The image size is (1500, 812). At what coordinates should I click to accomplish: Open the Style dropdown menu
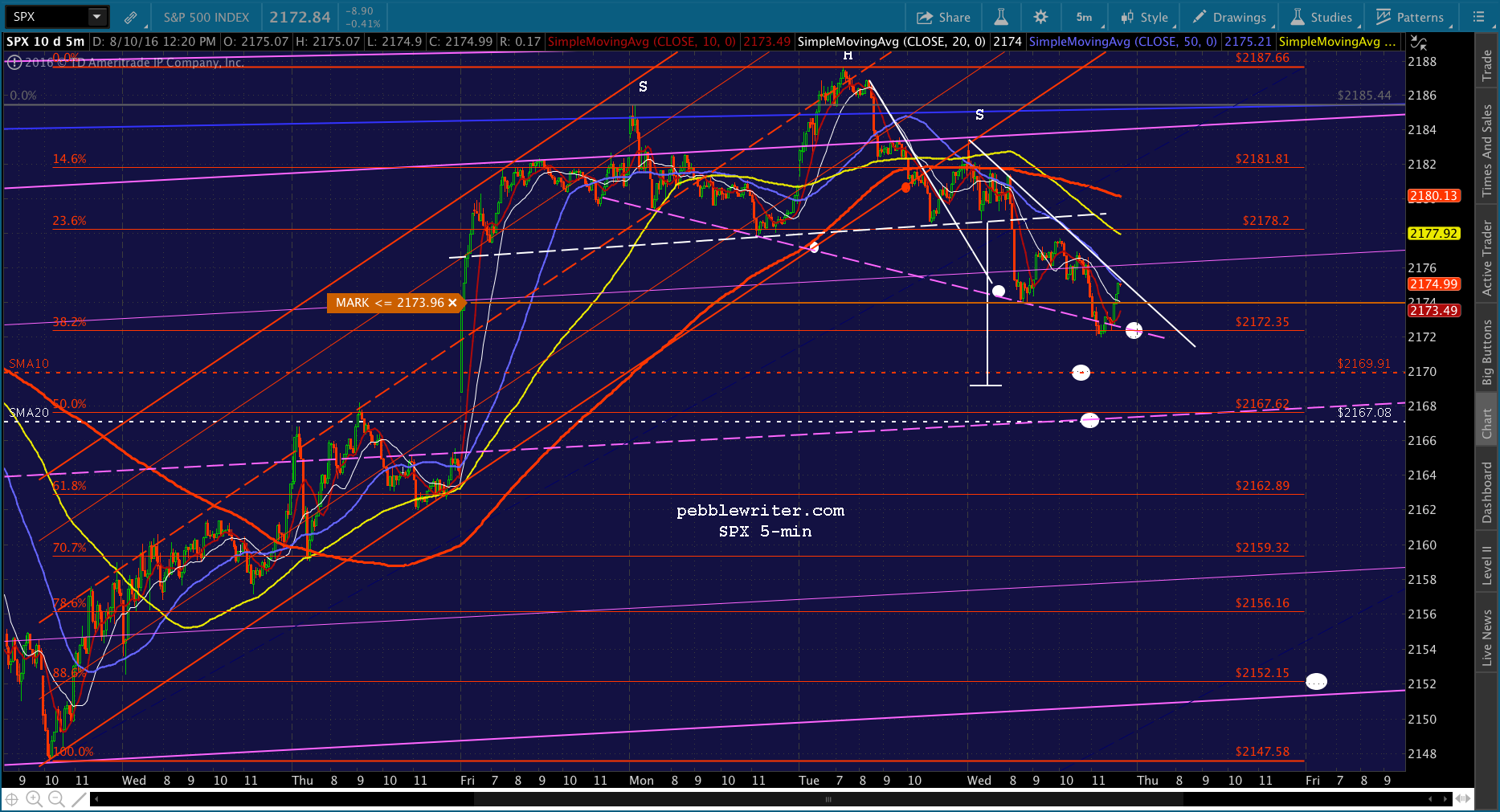(x=1146, y=17)
